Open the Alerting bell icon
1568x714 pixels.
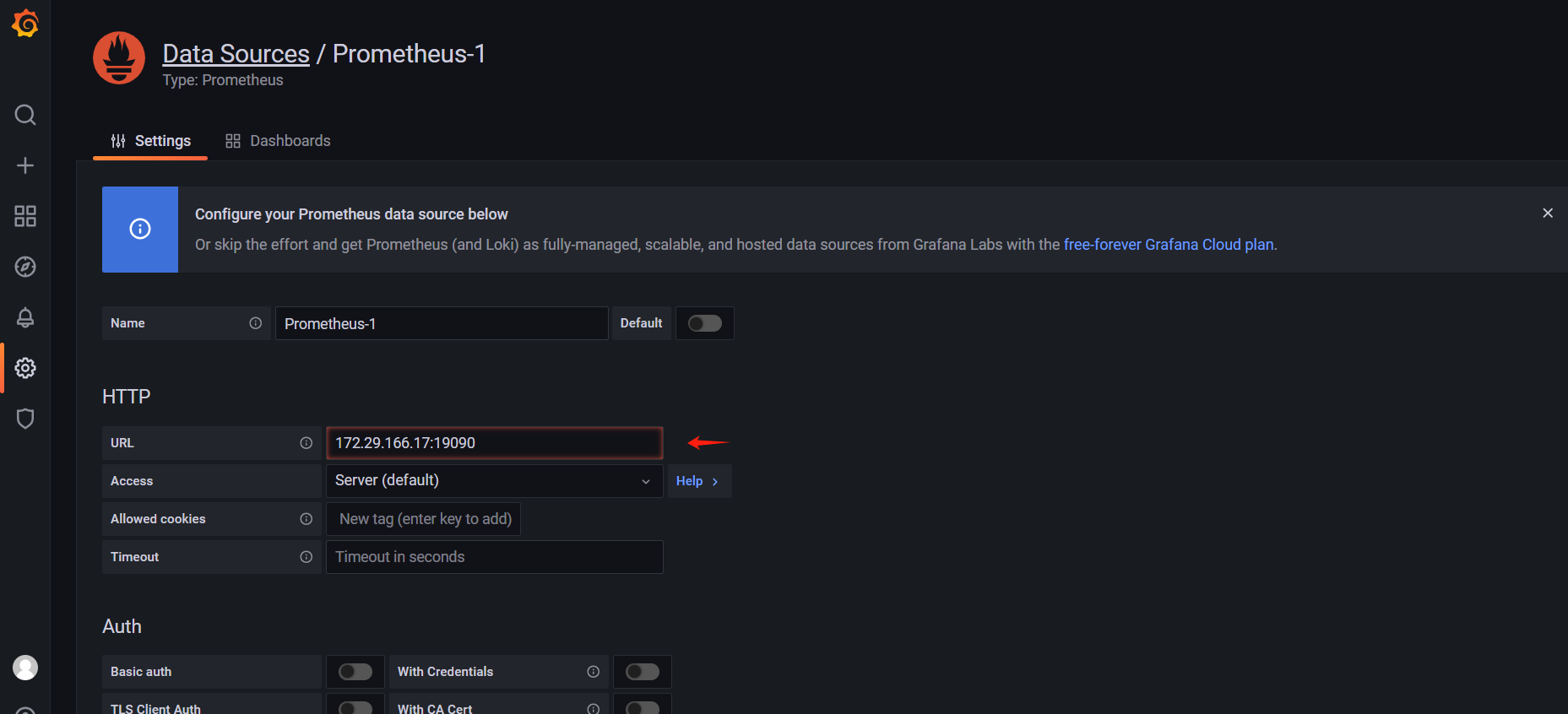(25, 317)
